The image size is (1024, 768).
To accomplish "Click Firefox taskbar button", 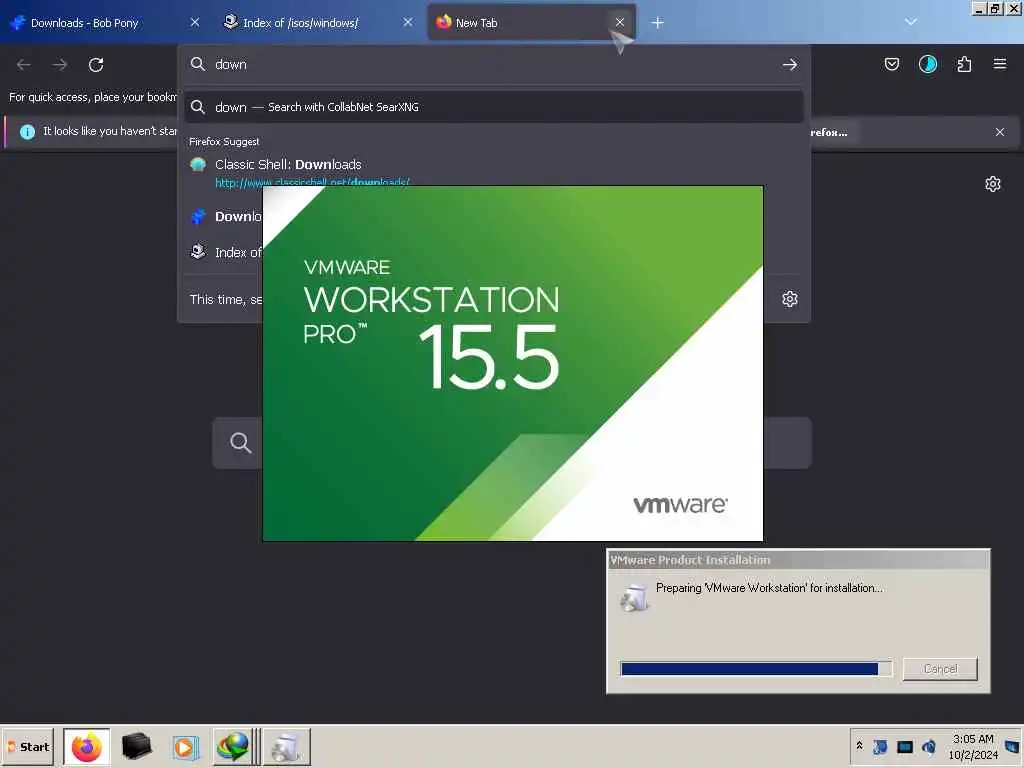I will pos(86,746).
